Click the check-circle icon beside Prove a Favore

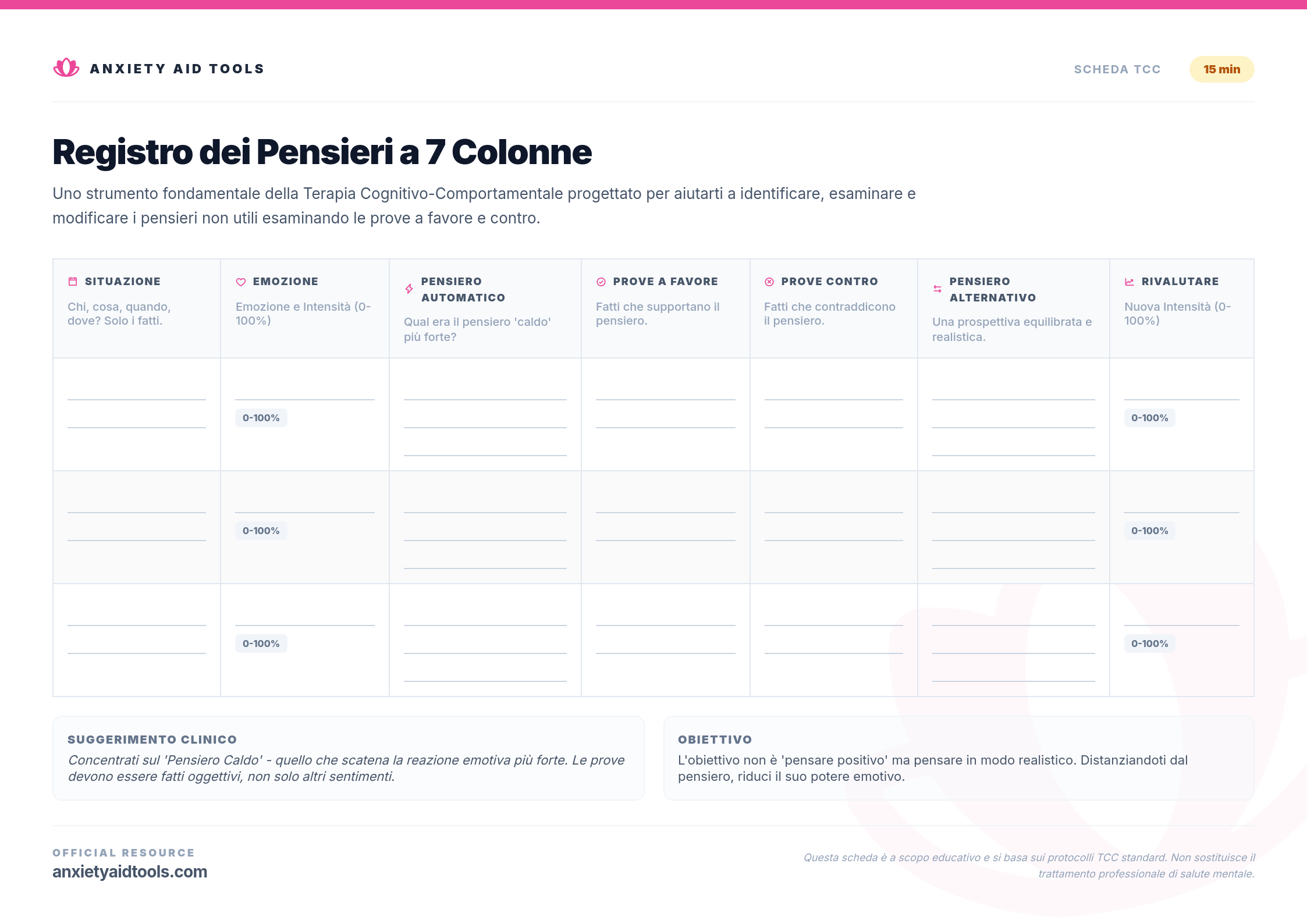601,282
